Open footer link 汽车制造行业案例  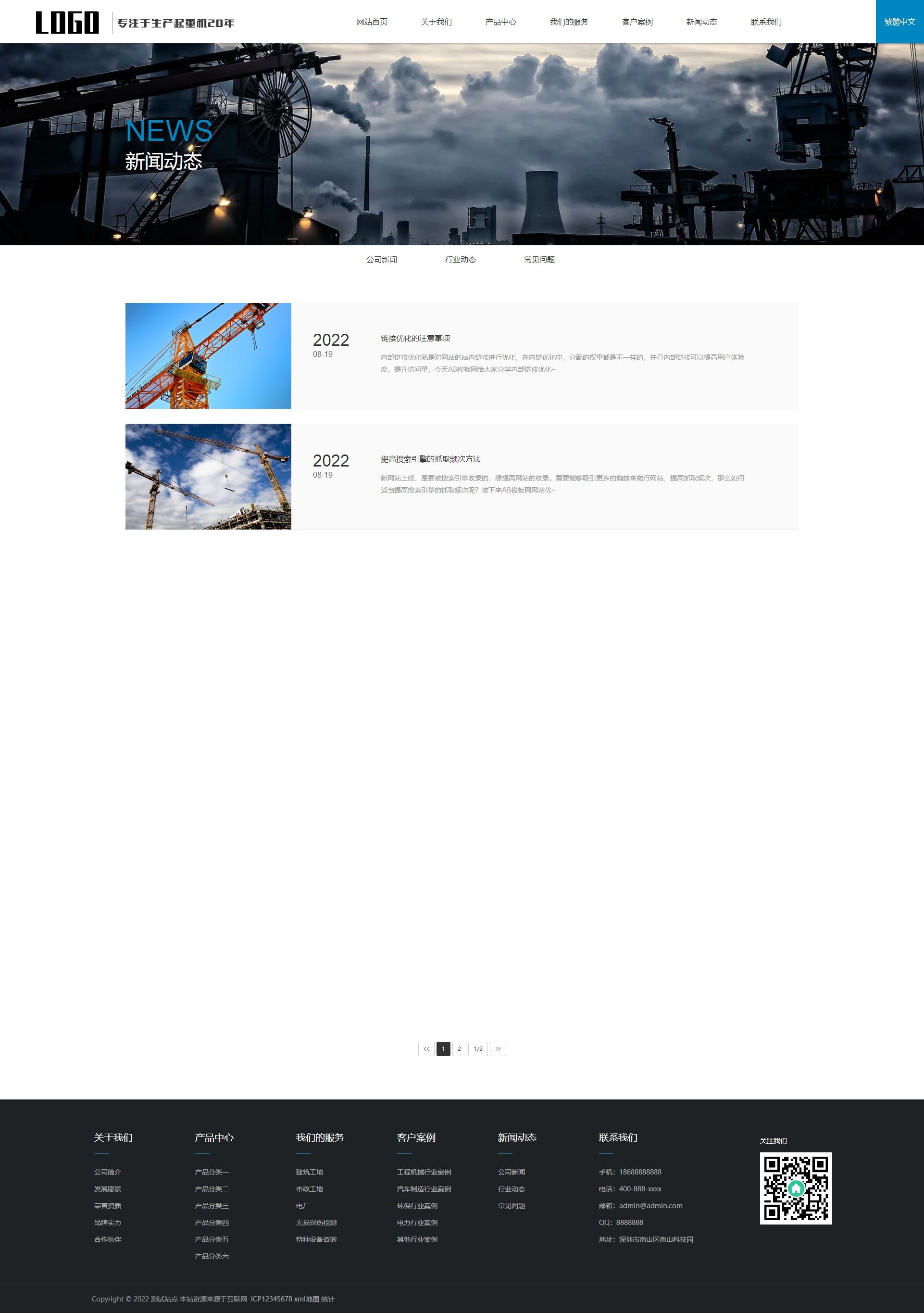pyautogui.click(x=424, y=1189)
